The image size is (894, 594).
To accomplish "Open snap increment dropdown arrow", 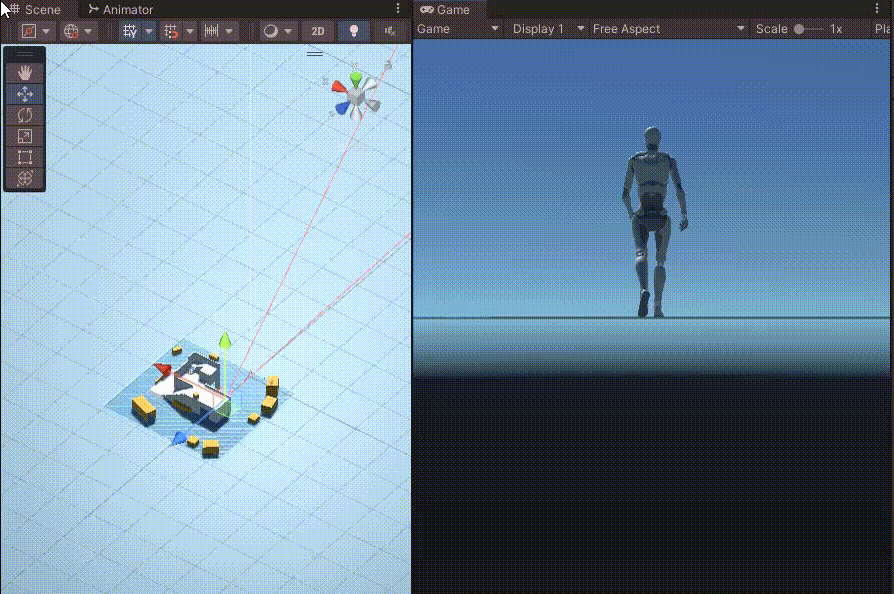I will [x=229, y=31].
